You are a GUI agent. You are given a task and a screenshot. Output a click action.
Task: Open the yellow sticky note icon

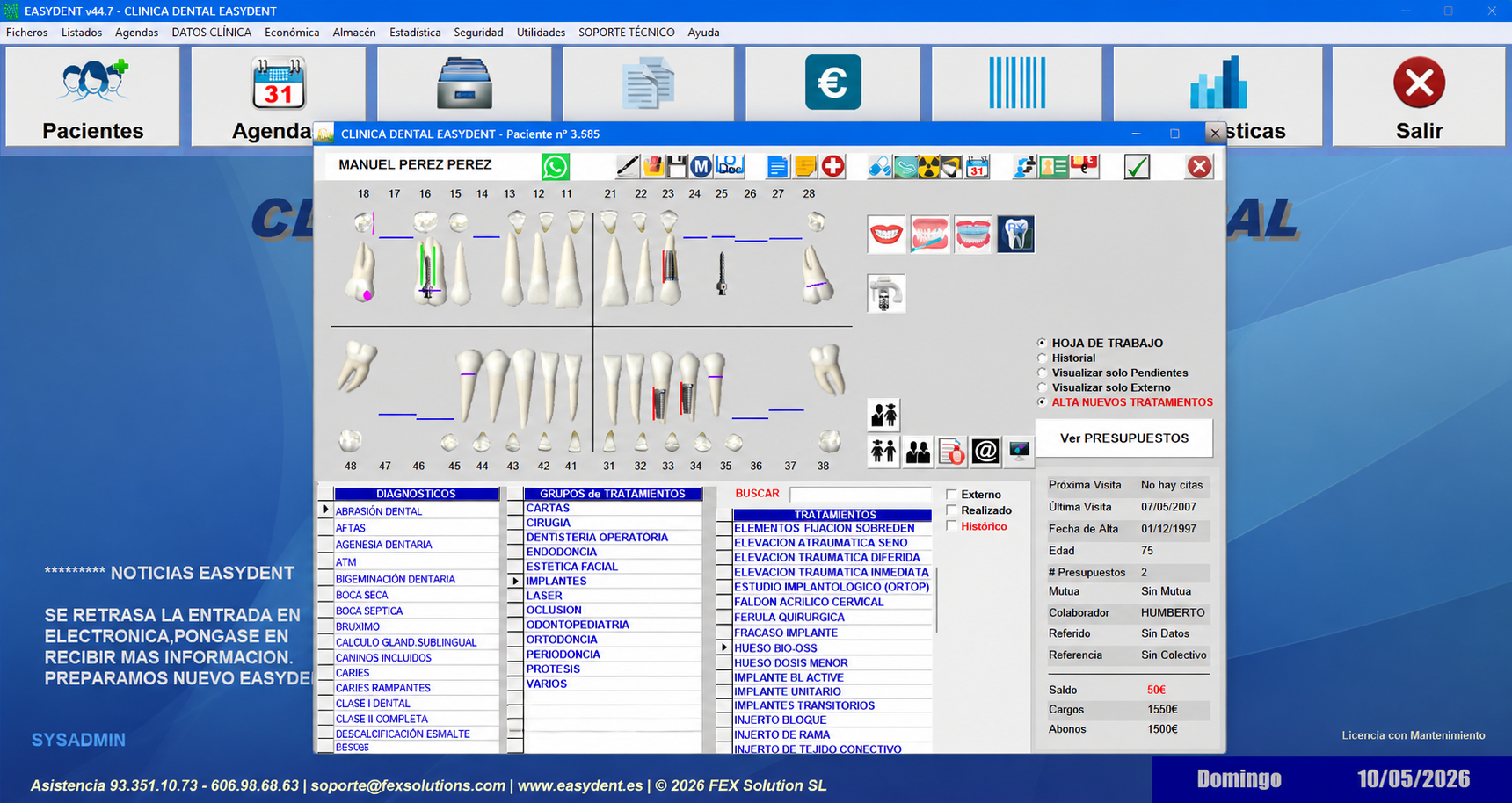coord(805,166)
